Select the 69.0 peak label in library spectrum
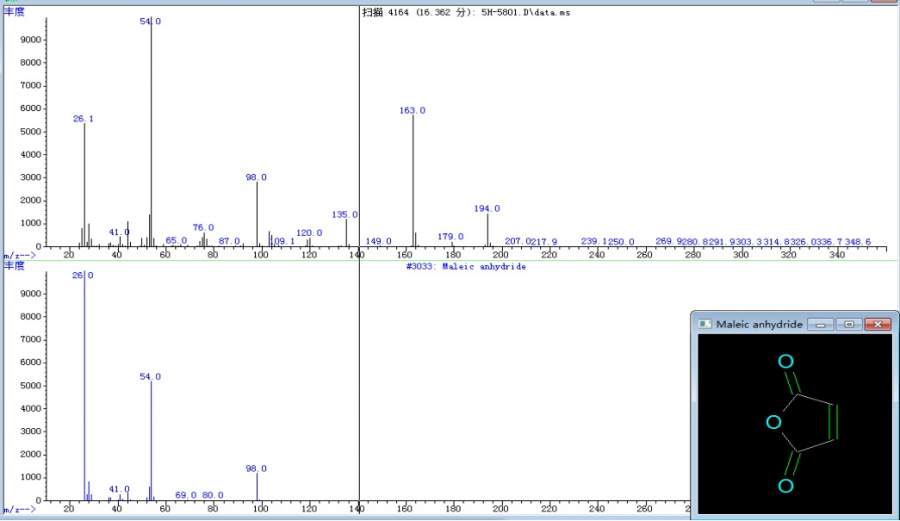Screen dimensions: 900x521 (186, 495)
